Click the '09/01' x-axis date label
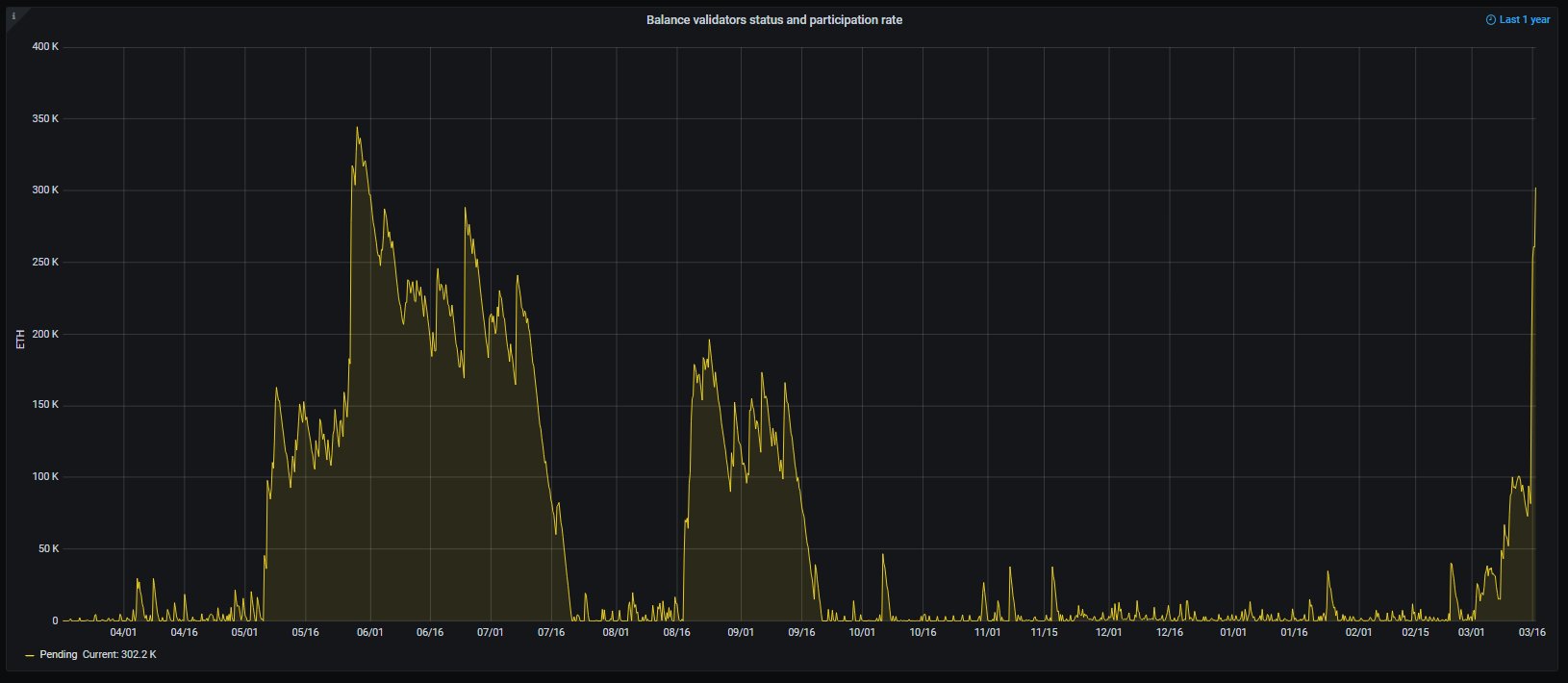Screen dimensions: 1568x683 click(x=741, y=633)
